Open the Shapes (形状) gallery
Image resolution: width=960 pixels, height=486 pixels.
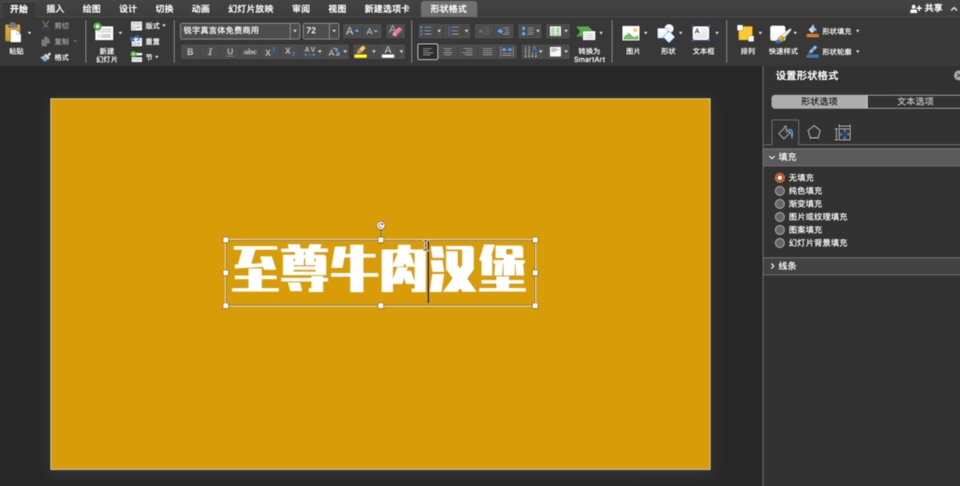pos(667,42)
